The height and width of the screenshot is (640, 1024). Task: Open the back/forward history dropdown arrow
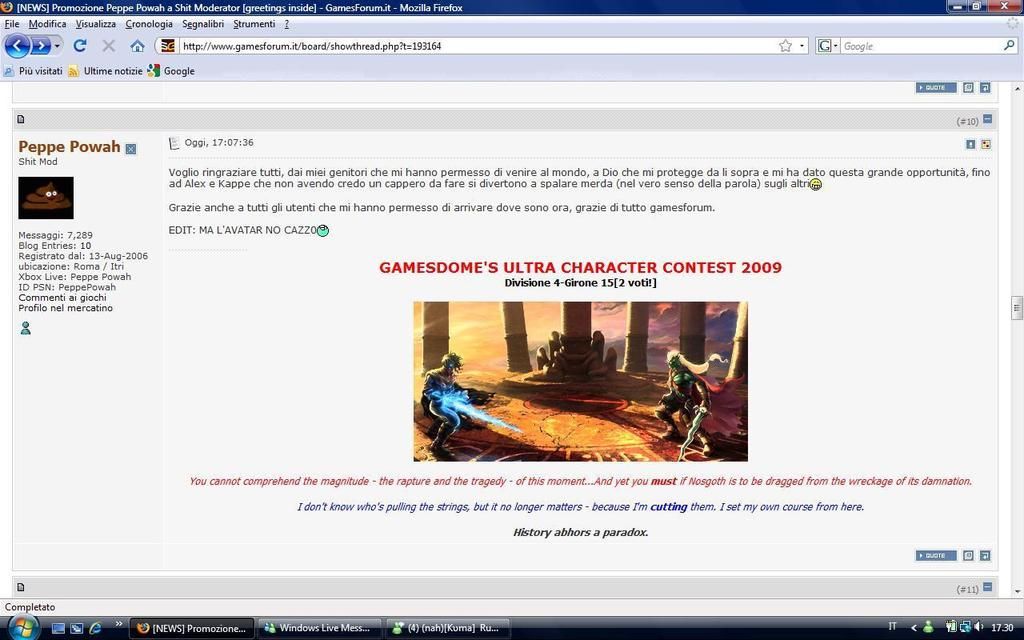(x=57, y=46)
